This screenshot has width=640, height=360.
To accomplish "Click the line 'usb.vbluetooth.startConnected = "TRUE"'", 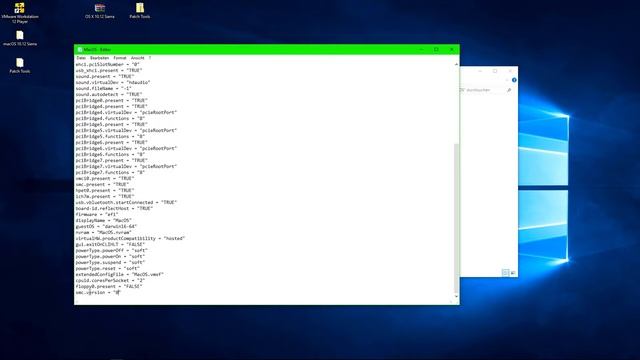I will pos(127,202).
